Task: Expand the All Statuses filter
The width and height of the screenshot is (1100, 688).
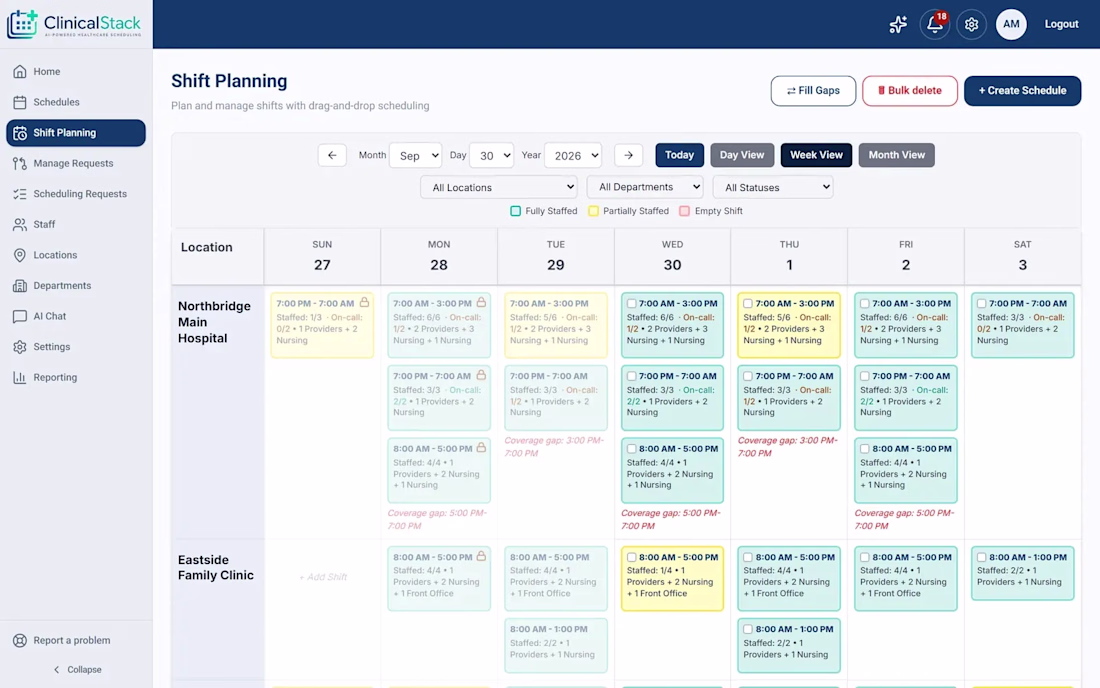Action: click(x=773, y=187)
